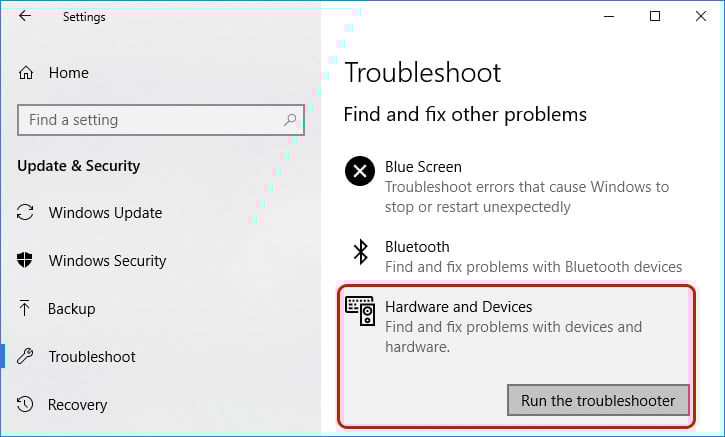Image resolution: width=725 pixels, height=437 pixels.
Task: Select Recovery in the sidebar
Action: click(x=77, y=405)
